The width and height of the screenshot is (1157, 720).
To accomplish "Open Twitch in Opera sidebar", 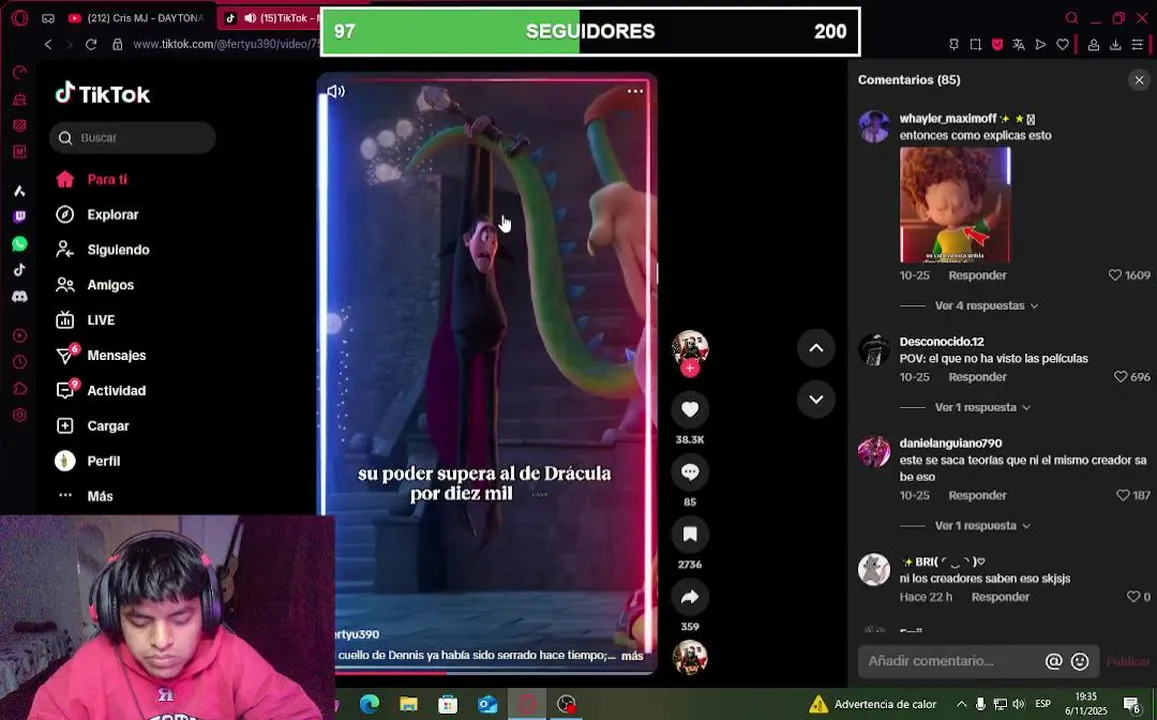I will click(x=20, y=217).
